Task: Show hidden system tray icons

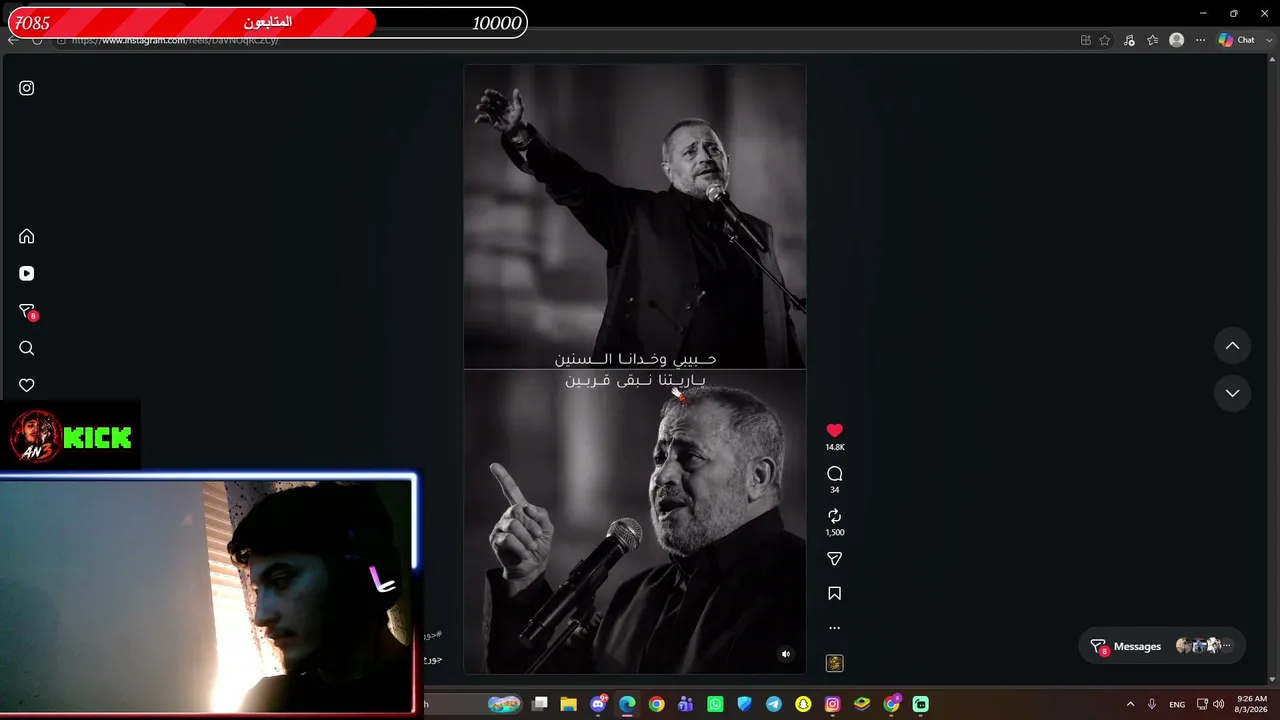Action: point(1131,704)
